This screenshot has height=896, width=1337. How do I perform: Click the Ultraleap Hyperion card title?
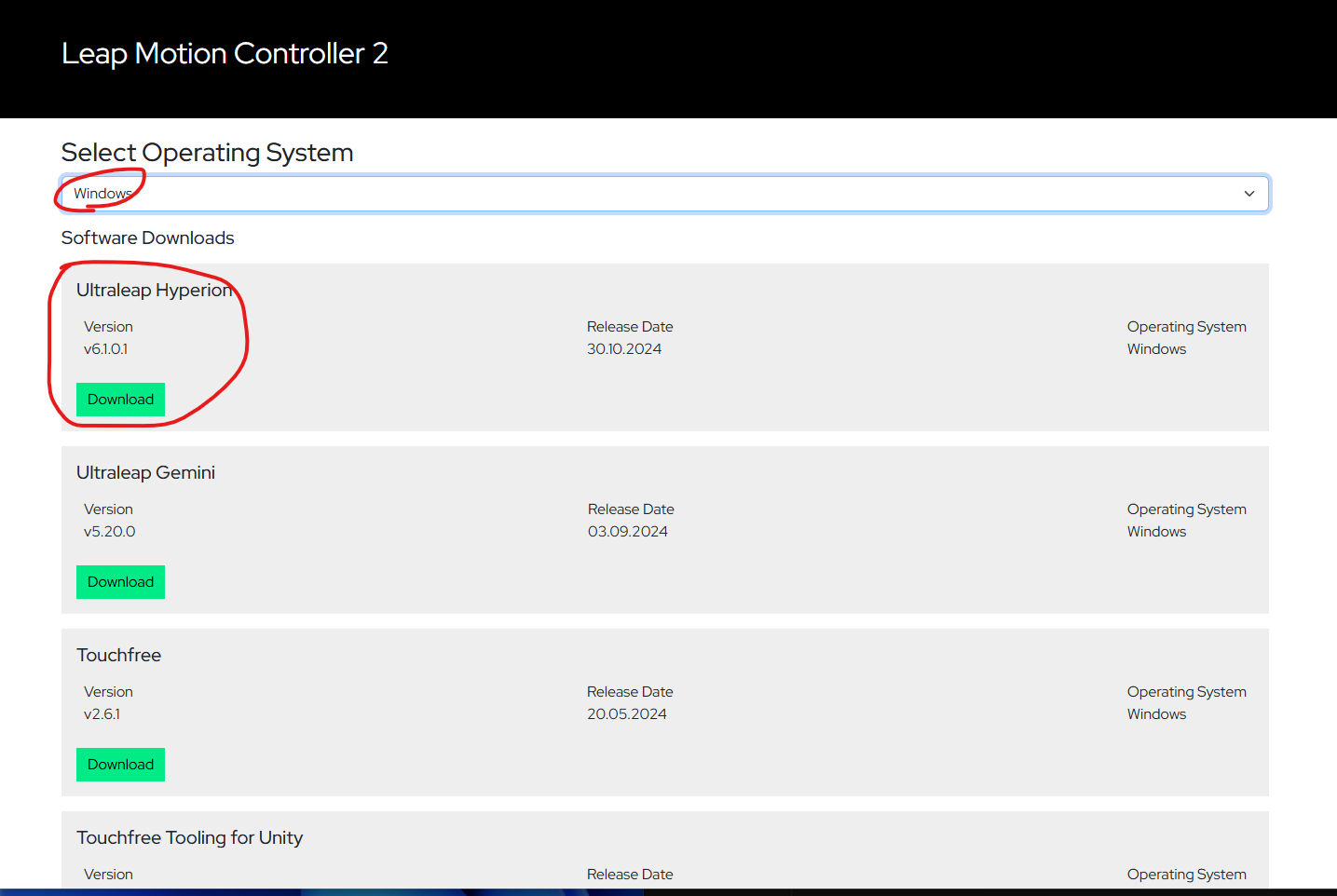pyautogui.click(x=154, y=291)
